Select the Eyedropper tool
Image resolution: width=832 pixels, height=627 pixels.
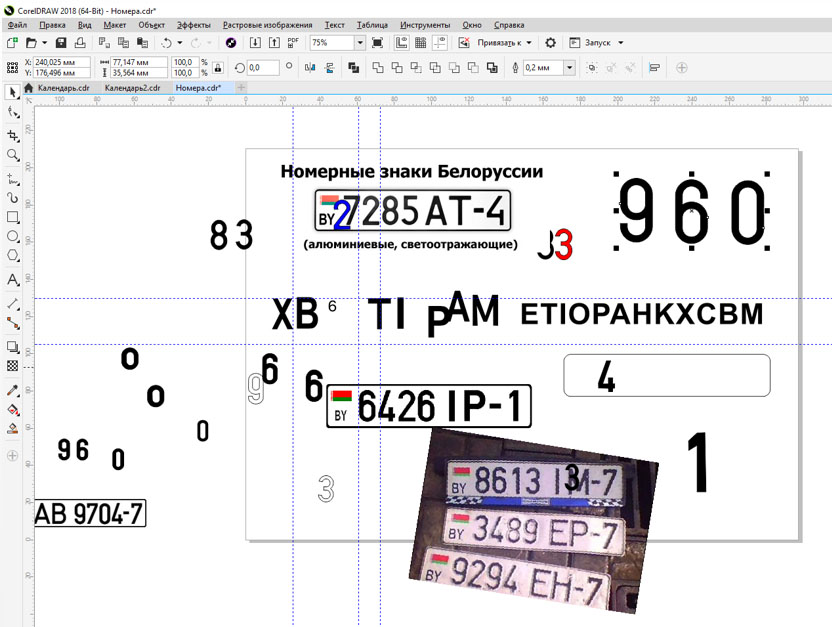[x=13, y=390]
